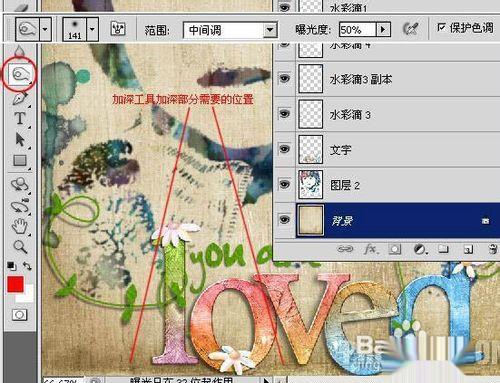This screenshot has height=383, width=500.
Task: Select the Hand tool
Action: 19,227
